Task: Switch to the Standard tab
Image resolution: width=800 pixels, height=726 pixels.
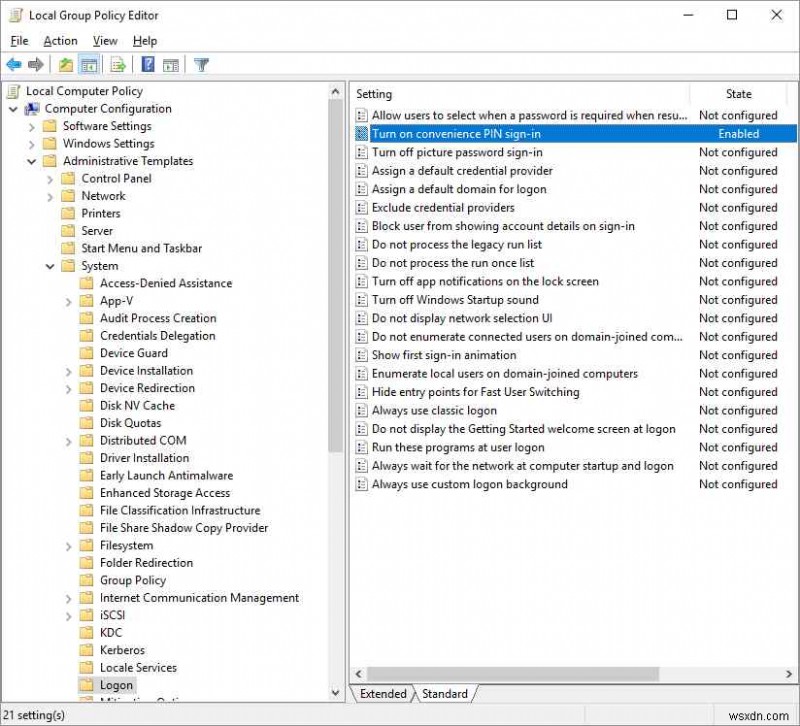Action: 446,693
